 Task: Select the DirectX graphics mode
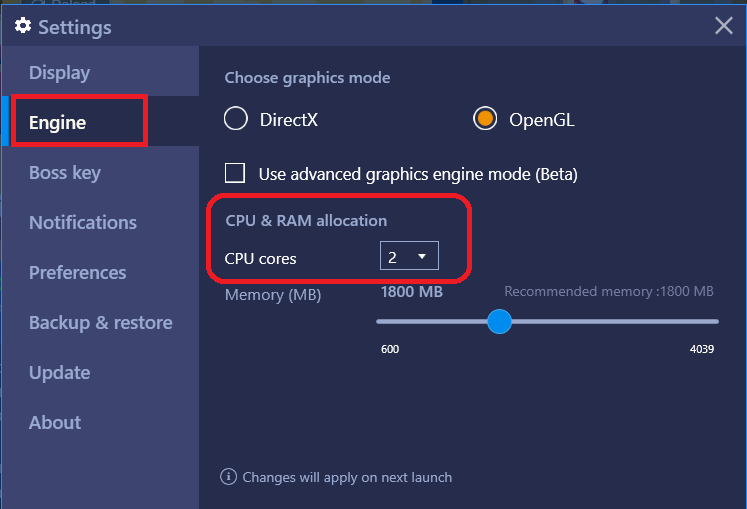click(236, 118)
